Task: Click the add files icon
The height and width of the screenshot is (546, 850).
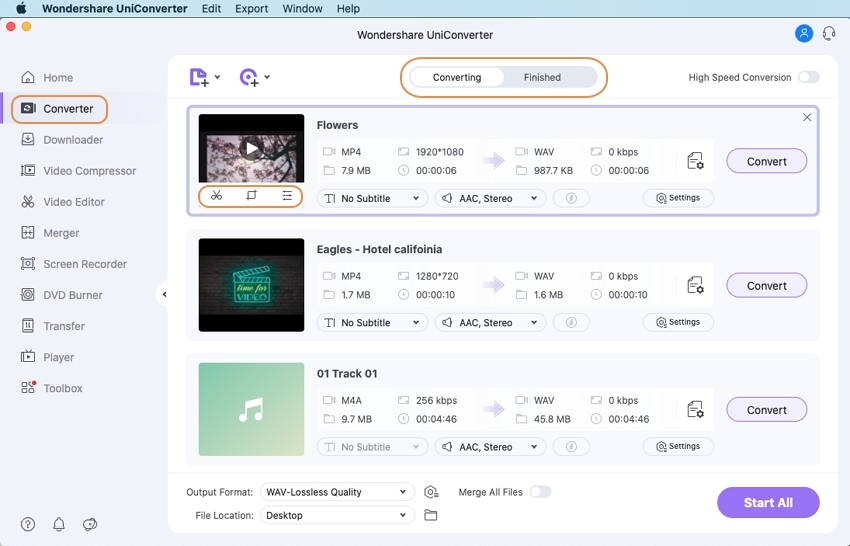Action: point(199,77)
